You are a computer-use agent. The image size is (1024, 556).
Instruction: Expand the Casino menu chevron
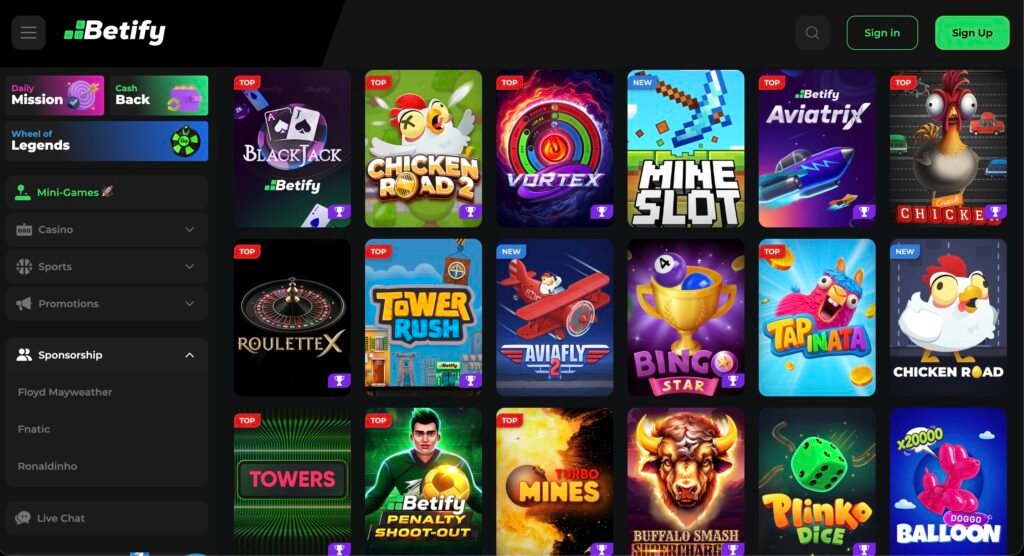[x=189, y=229]
